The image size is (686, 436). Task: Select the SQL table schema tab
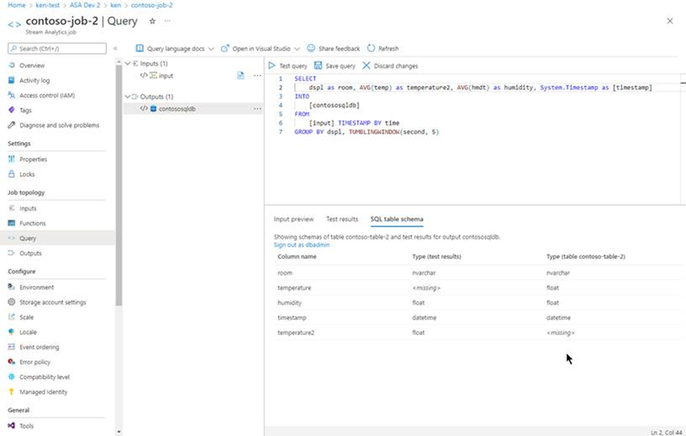396,219
